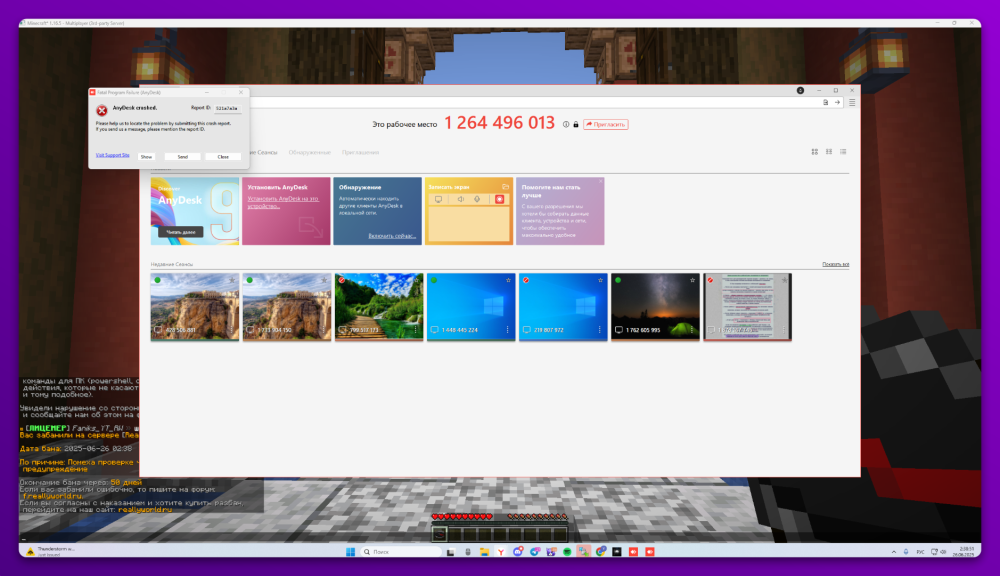Open options menu for session 1 448 445 224
Image resolution: width=1000 pixels, height=576 pixels.
[x=508, y=330]
